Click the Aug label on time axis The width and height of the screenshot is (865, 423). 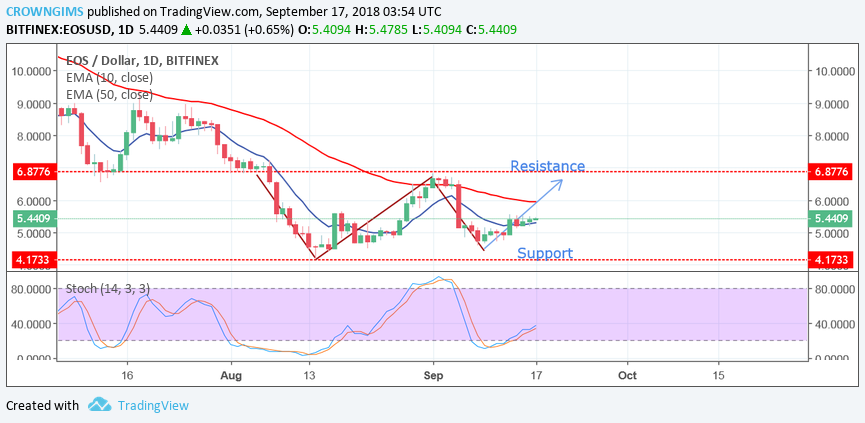click(230, 376)
